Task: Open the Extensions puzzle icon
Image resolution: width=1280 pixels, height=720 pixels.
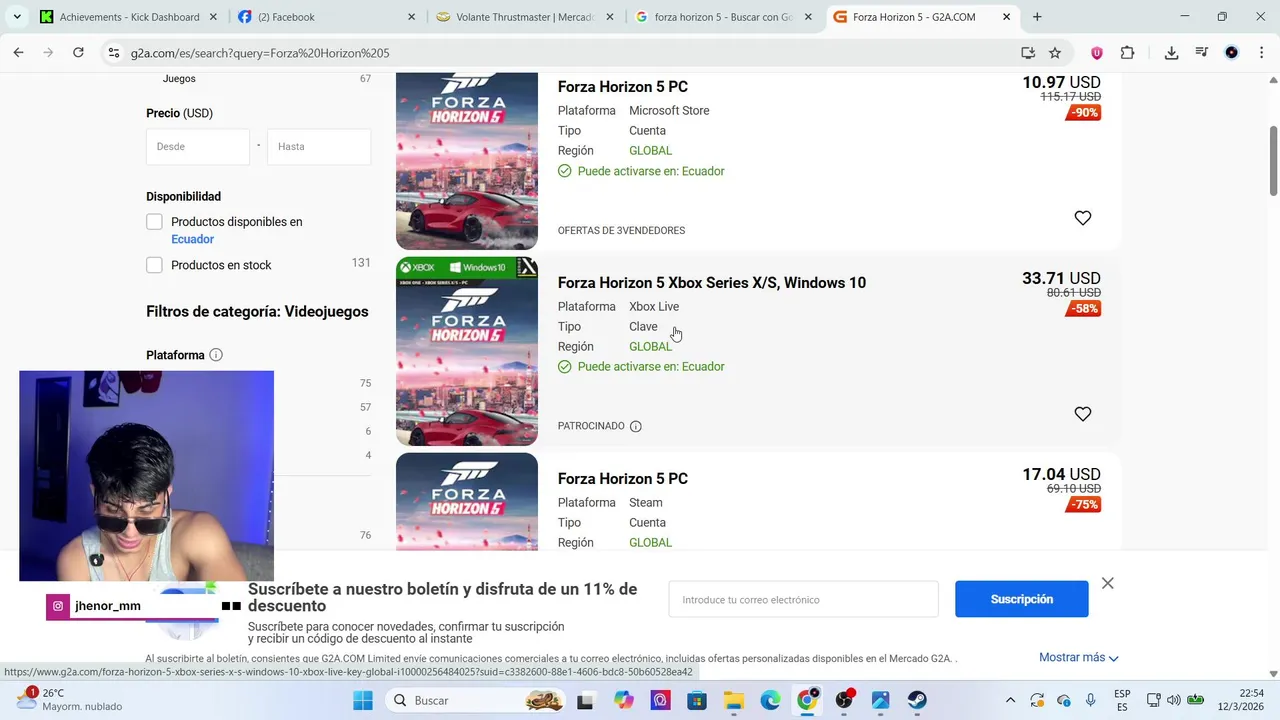Action: click(x=1128, y=53)
